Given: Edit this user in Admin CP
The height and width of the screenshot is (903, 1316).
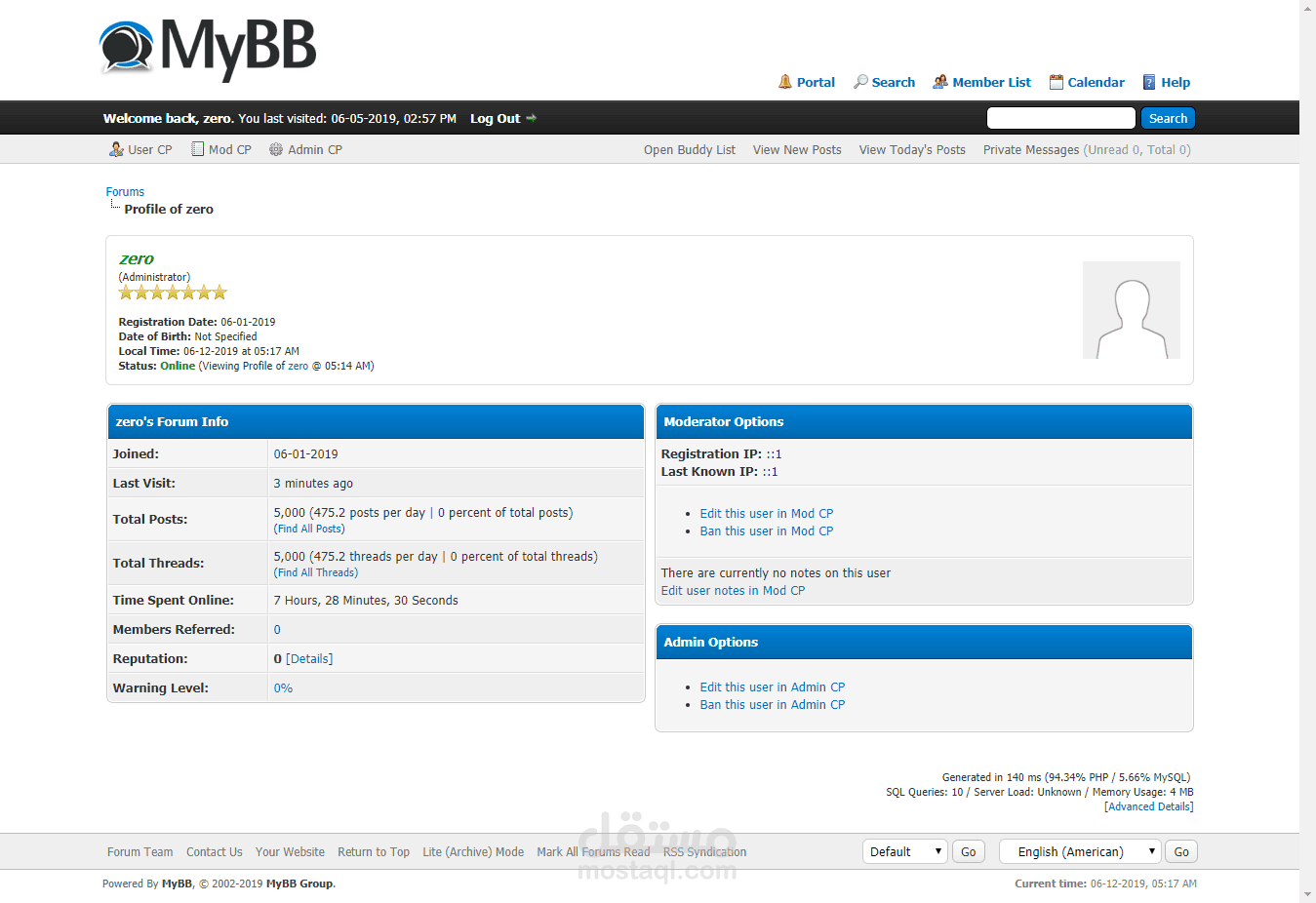Looking at the screenshot, I should (773, 687).
